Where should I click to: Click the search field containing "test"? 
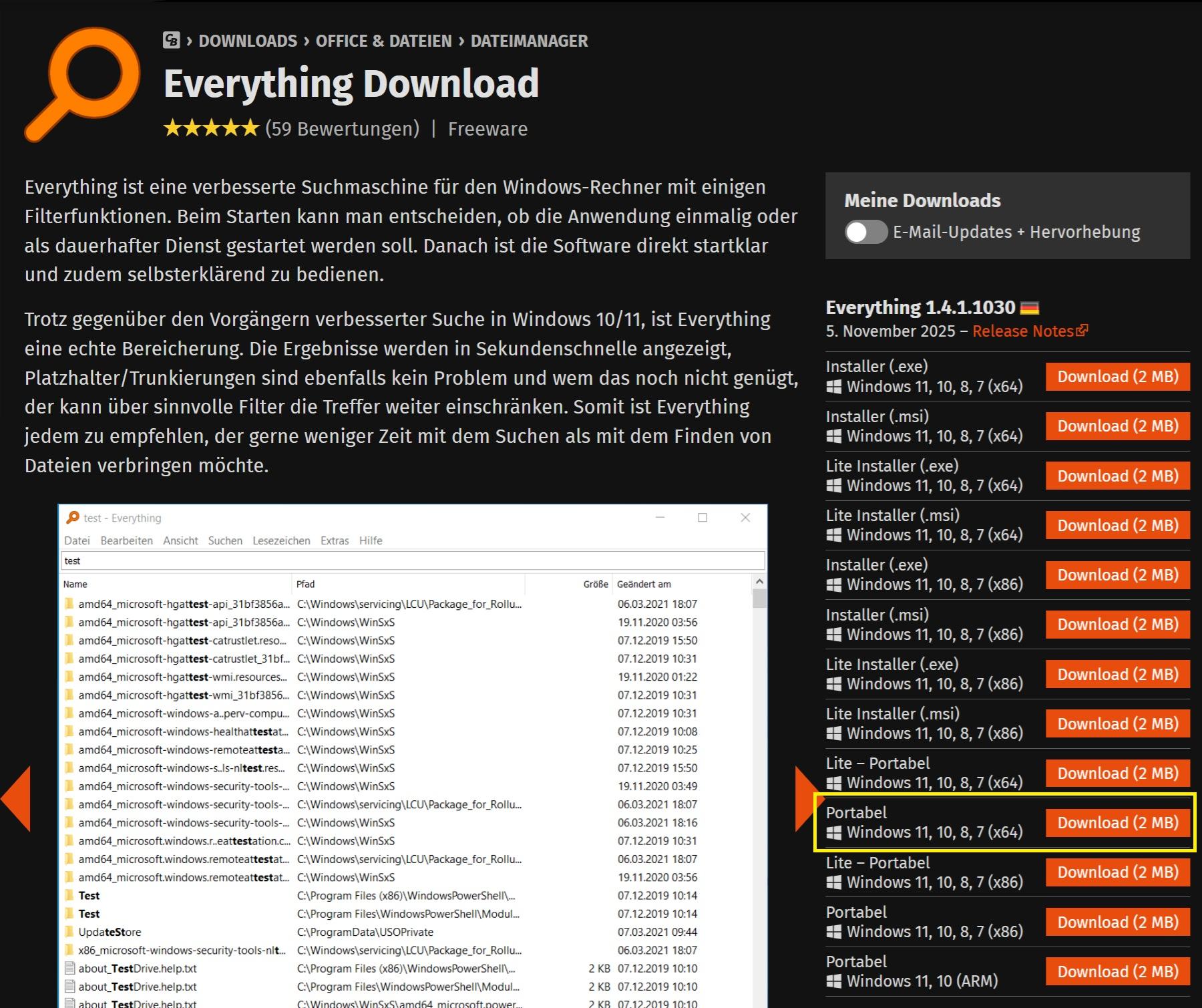[413, 561]
